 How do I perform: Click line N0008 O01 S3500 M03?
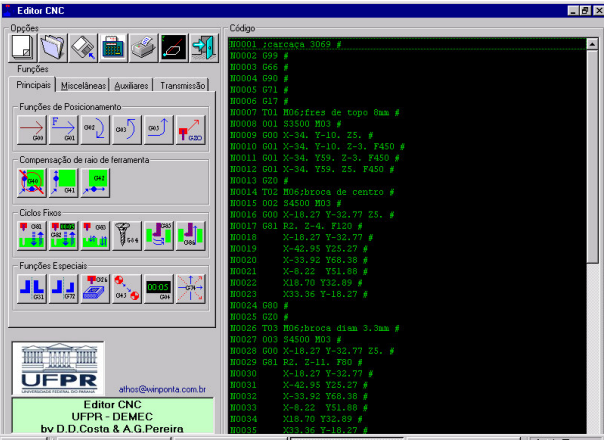click(x=408, y=124)
